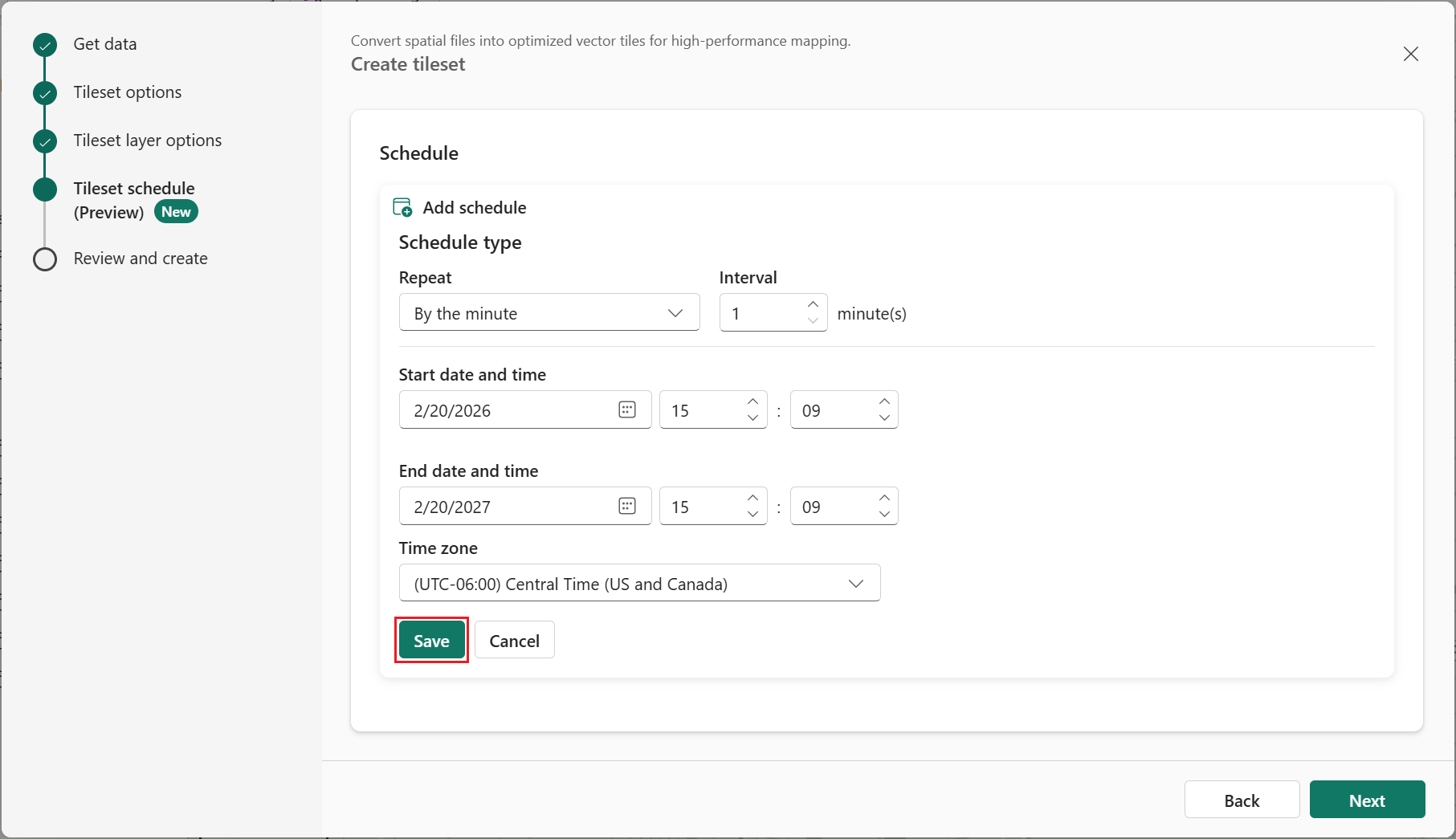Click the Add schedule calendar icon
1456x839 pixels.
402,207
